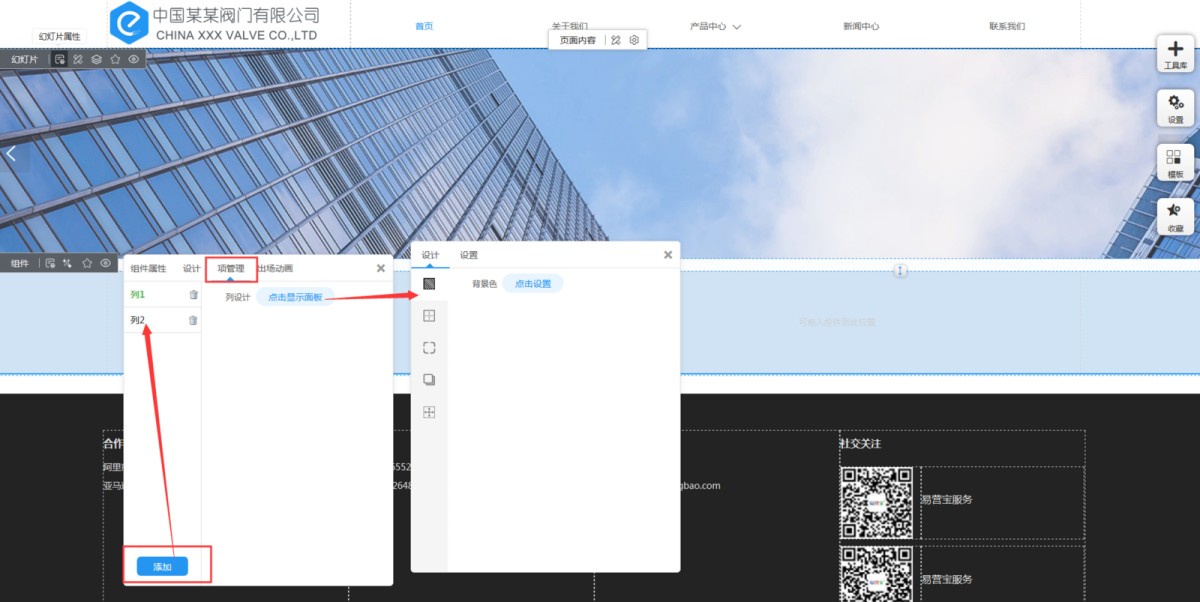Switch to the 出场动画 tab
The width and height of the screenshot is (1200, 602).
coord(275,268)
